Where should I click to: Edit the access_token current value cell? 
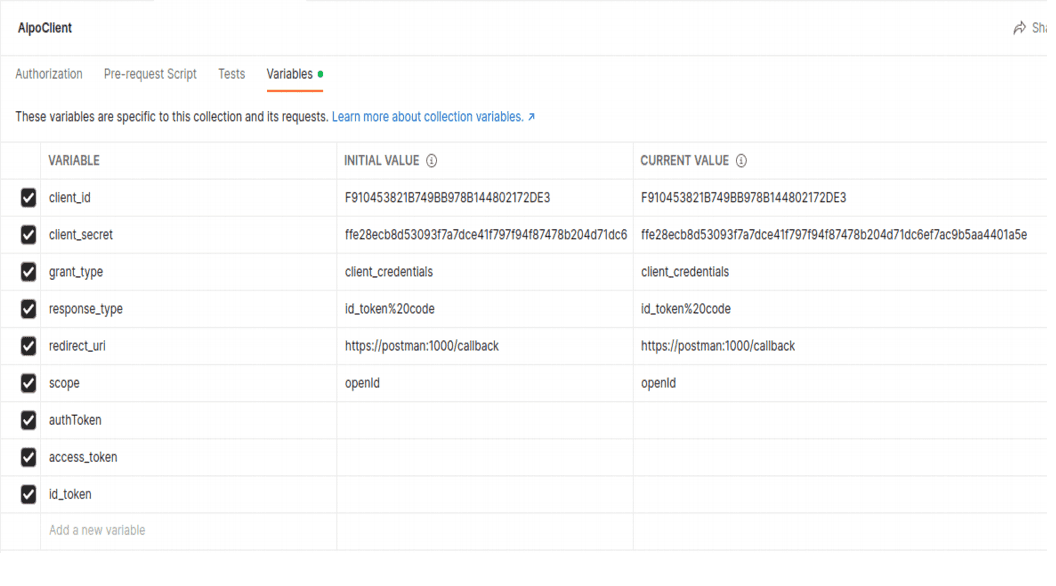coord(840,457)
